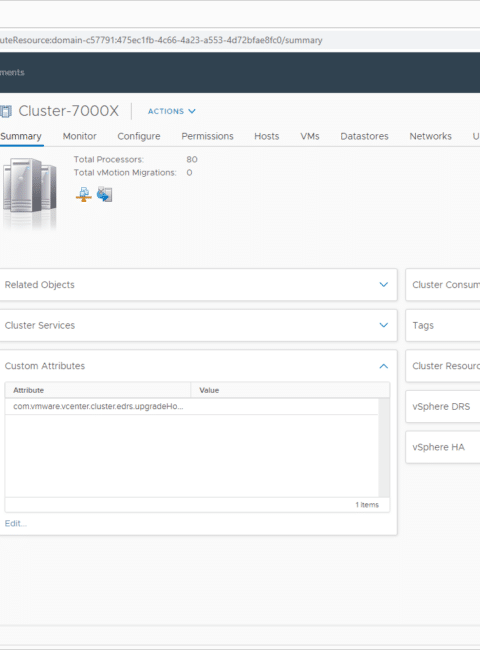Select the com.vmware.vcenter.cluster.edrs attribute row
The height and width of the screenshot is (650, 480).
tap(192, 406)
